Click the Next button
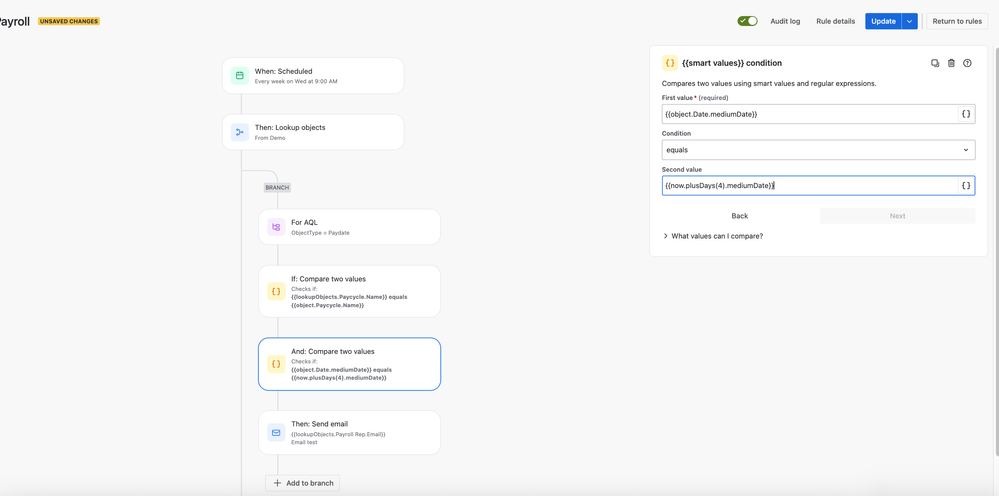This screenshot has height=496, width=999. pyautogui.click(x=897, y=216)
